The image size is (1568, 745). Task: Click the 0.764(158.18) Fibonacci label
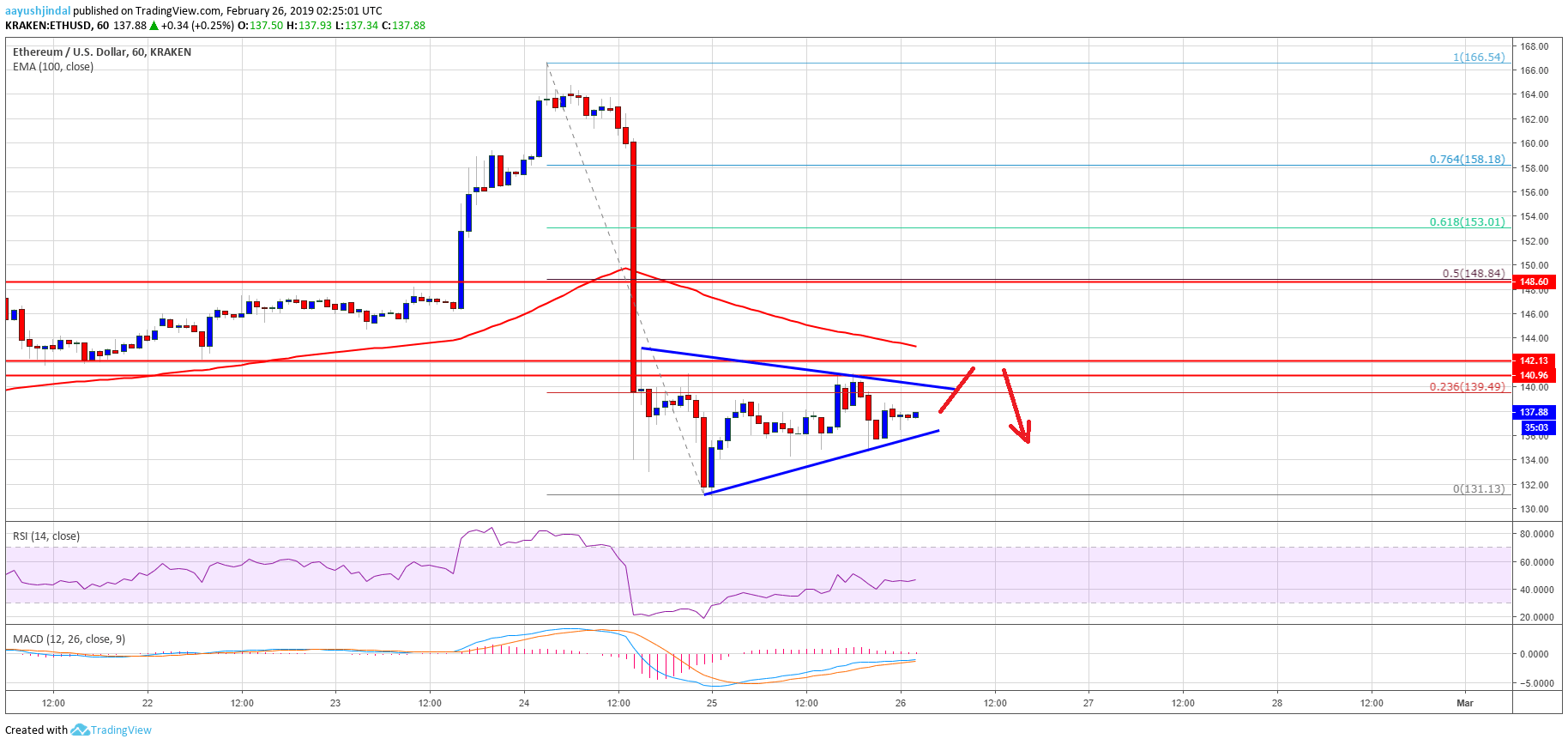pos(1467,160)
